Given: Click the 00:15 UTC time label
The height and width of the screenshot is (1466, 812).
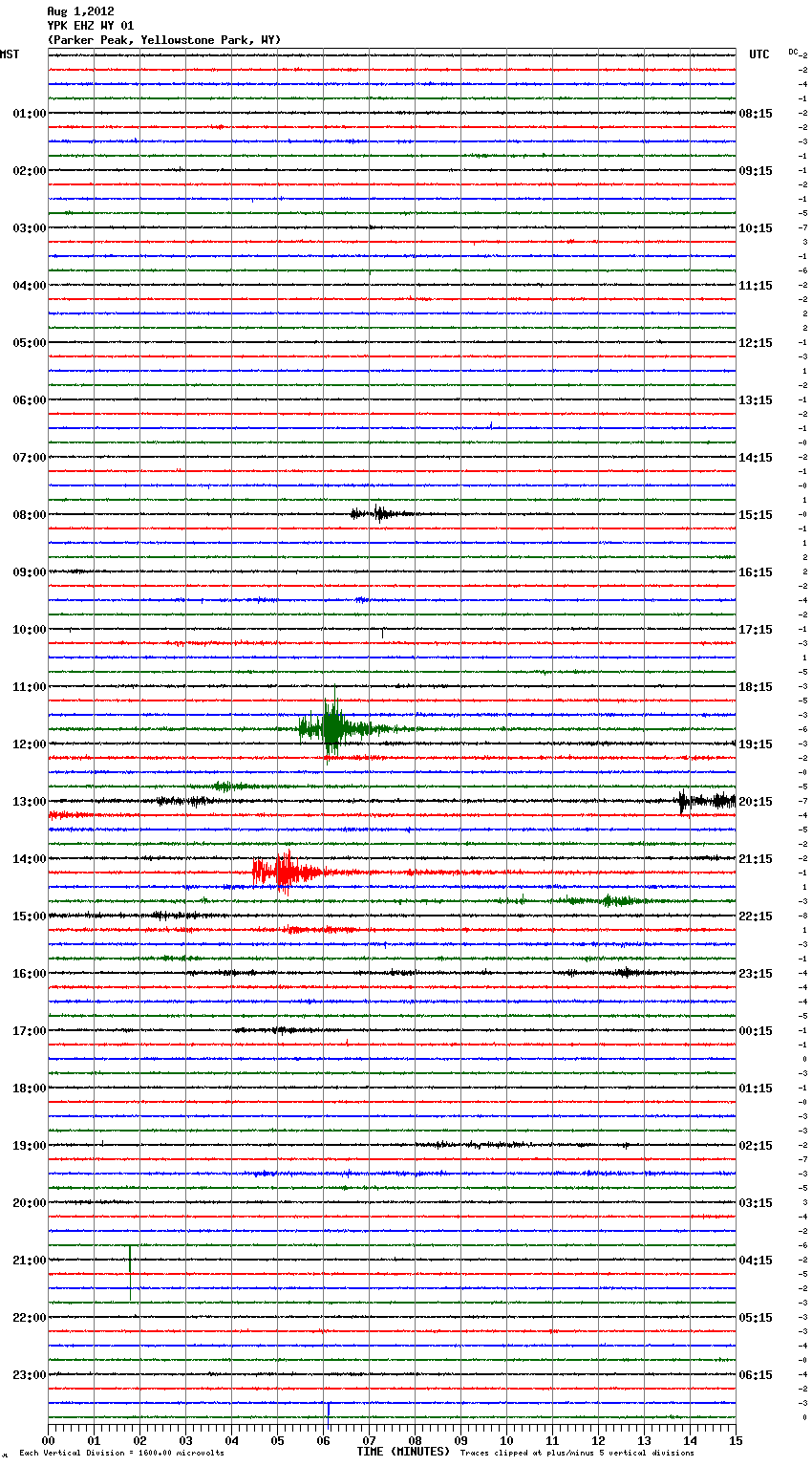Looking at the screenshot, I should [756, 1031].
